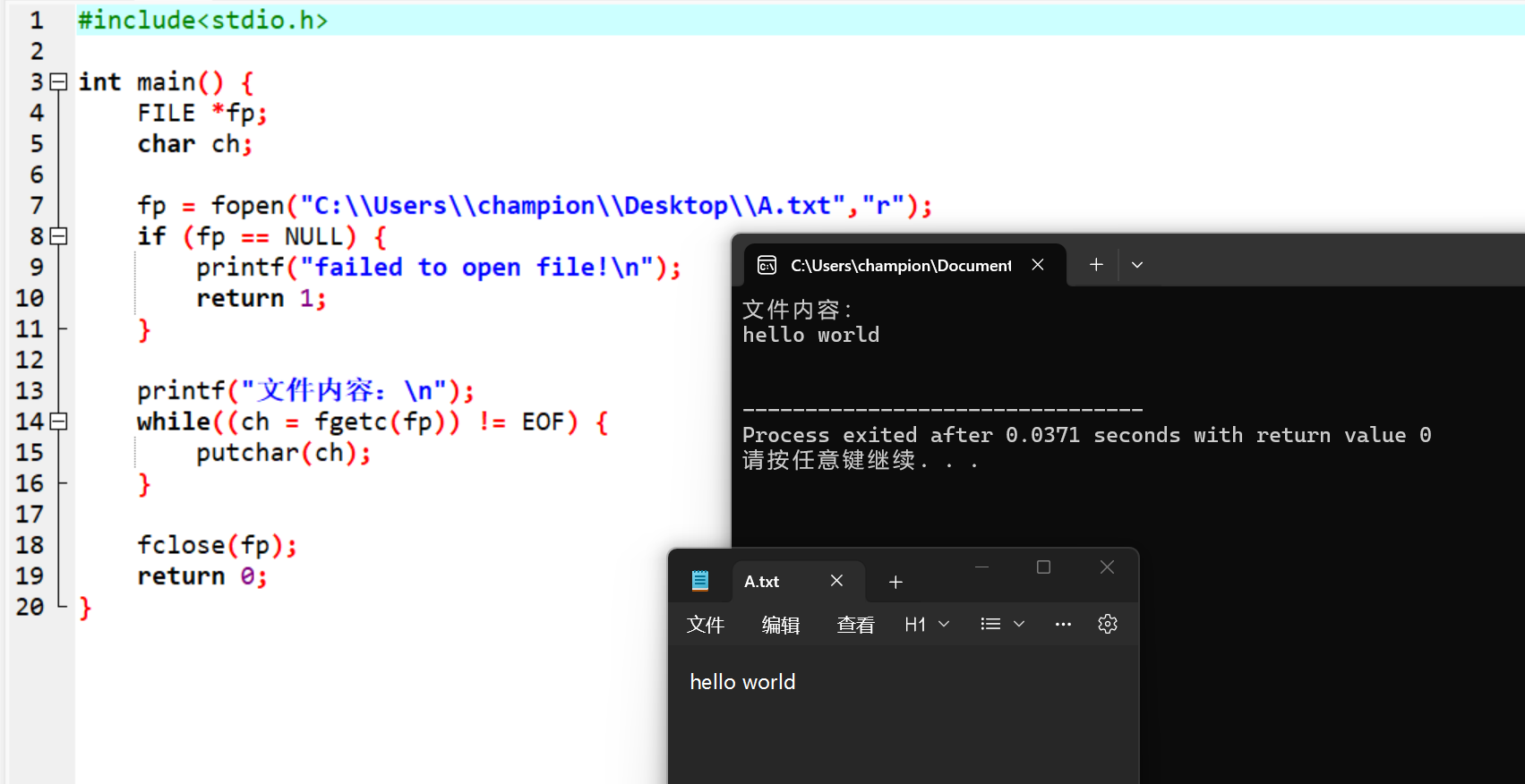Click line number 17 in the gutter
Viewport: 1525px width, 784px height.
point(29,515)
